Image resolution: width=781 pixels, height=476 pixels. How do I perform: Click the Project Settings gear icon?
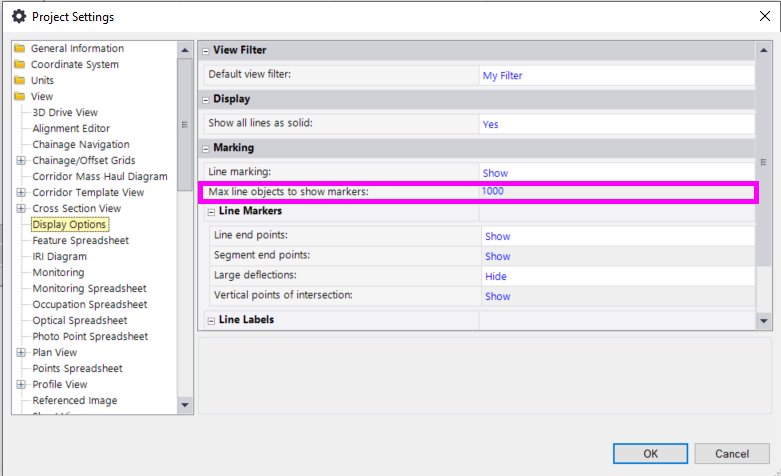(17, 16)
